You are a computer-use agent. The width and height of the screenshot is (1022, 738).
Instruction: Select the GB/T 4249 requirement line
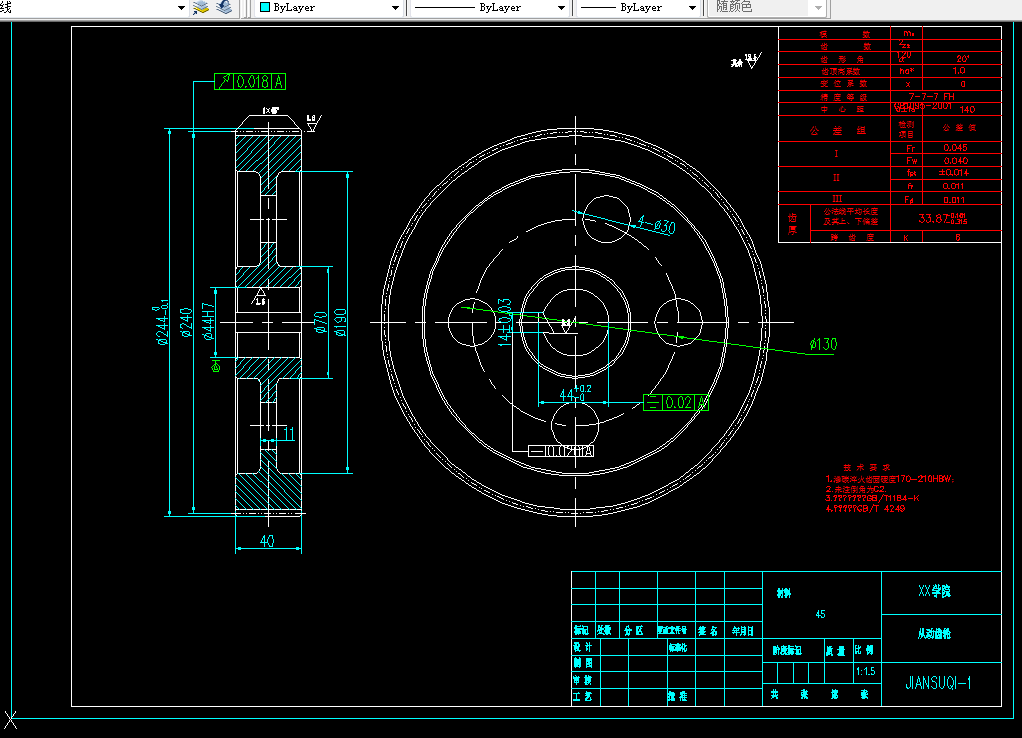[865, 509]
